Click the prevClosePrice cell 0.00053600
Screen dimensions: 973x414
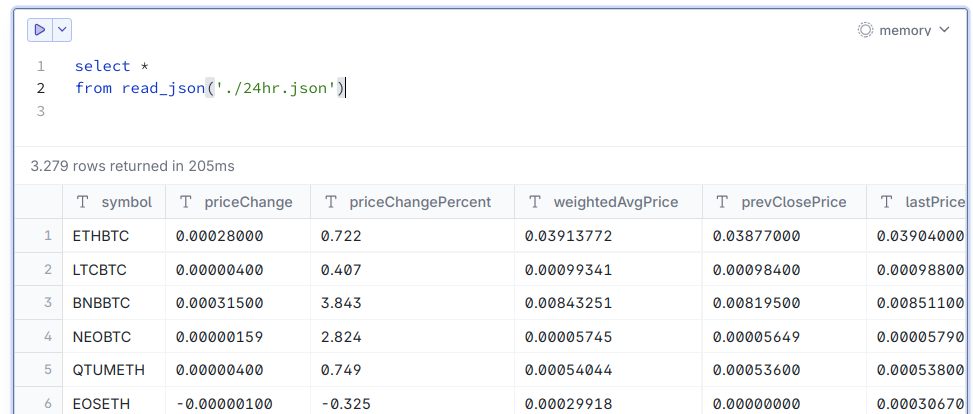click(x=784, y=370)
